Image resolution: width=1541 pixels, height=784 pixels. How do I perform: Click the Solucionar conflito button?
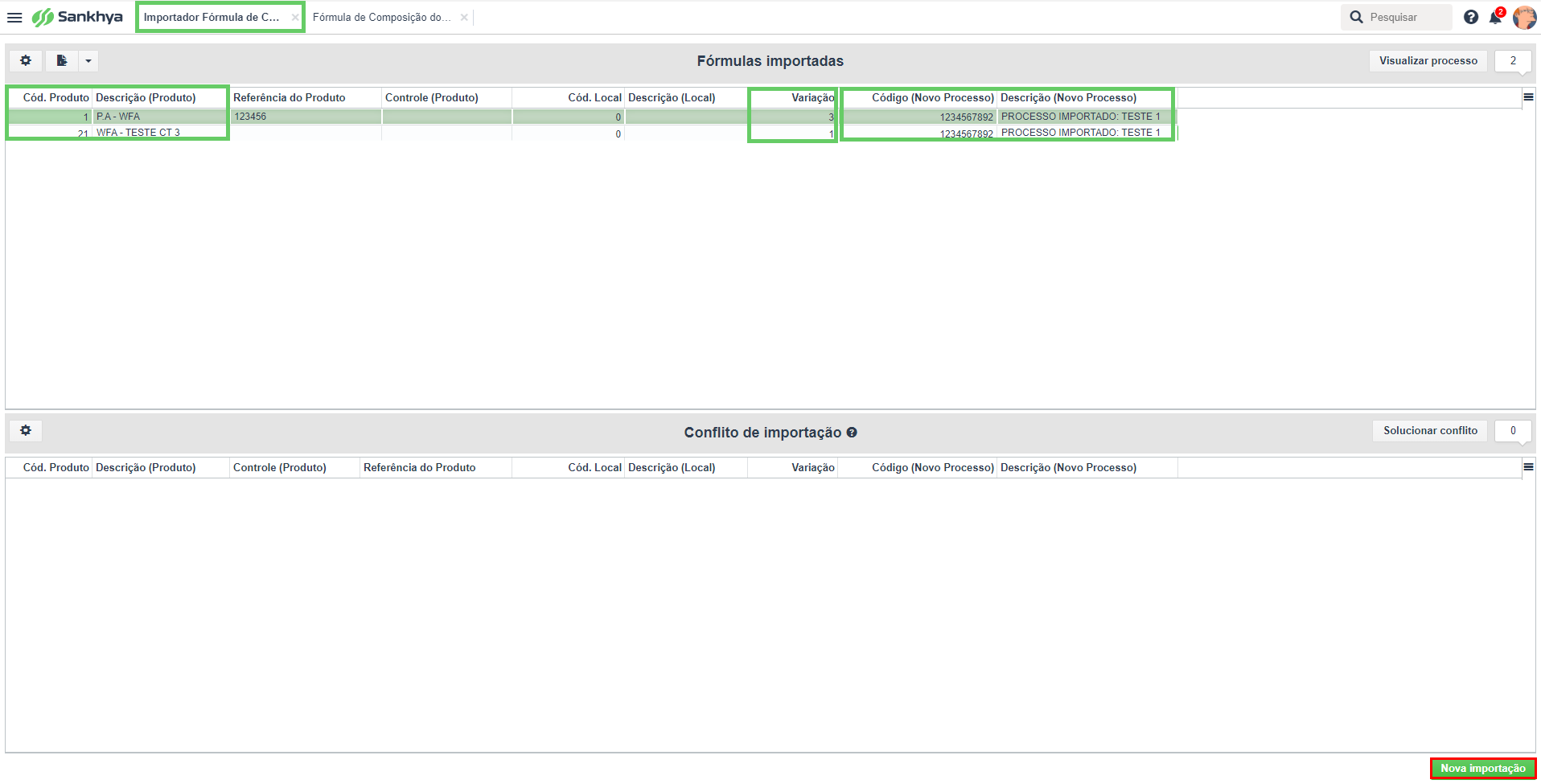pos(1430,430)
